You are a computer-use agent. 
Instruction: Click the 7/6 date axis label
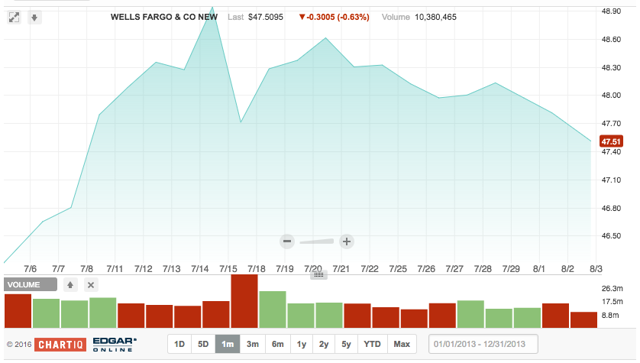(x=30, y=269)
